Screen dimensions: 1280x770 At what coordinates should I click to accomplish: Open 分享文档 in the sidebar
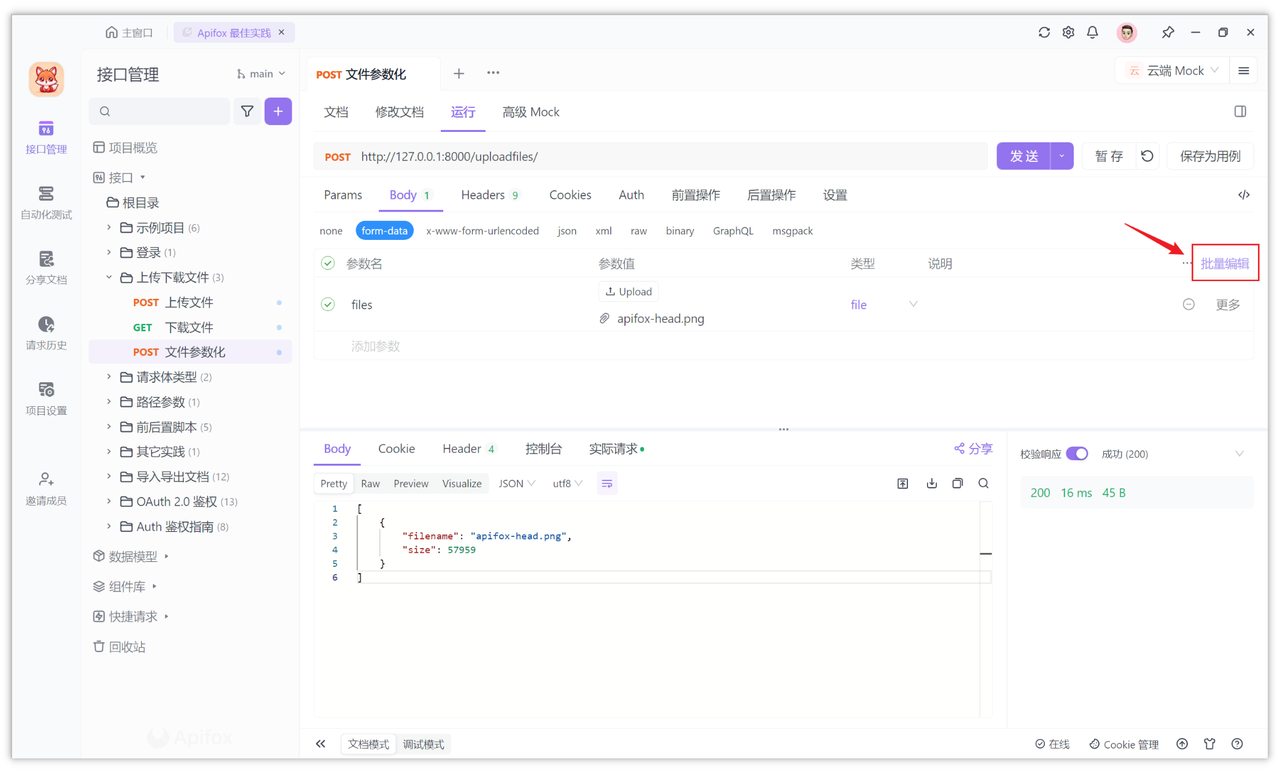[46, 268]
